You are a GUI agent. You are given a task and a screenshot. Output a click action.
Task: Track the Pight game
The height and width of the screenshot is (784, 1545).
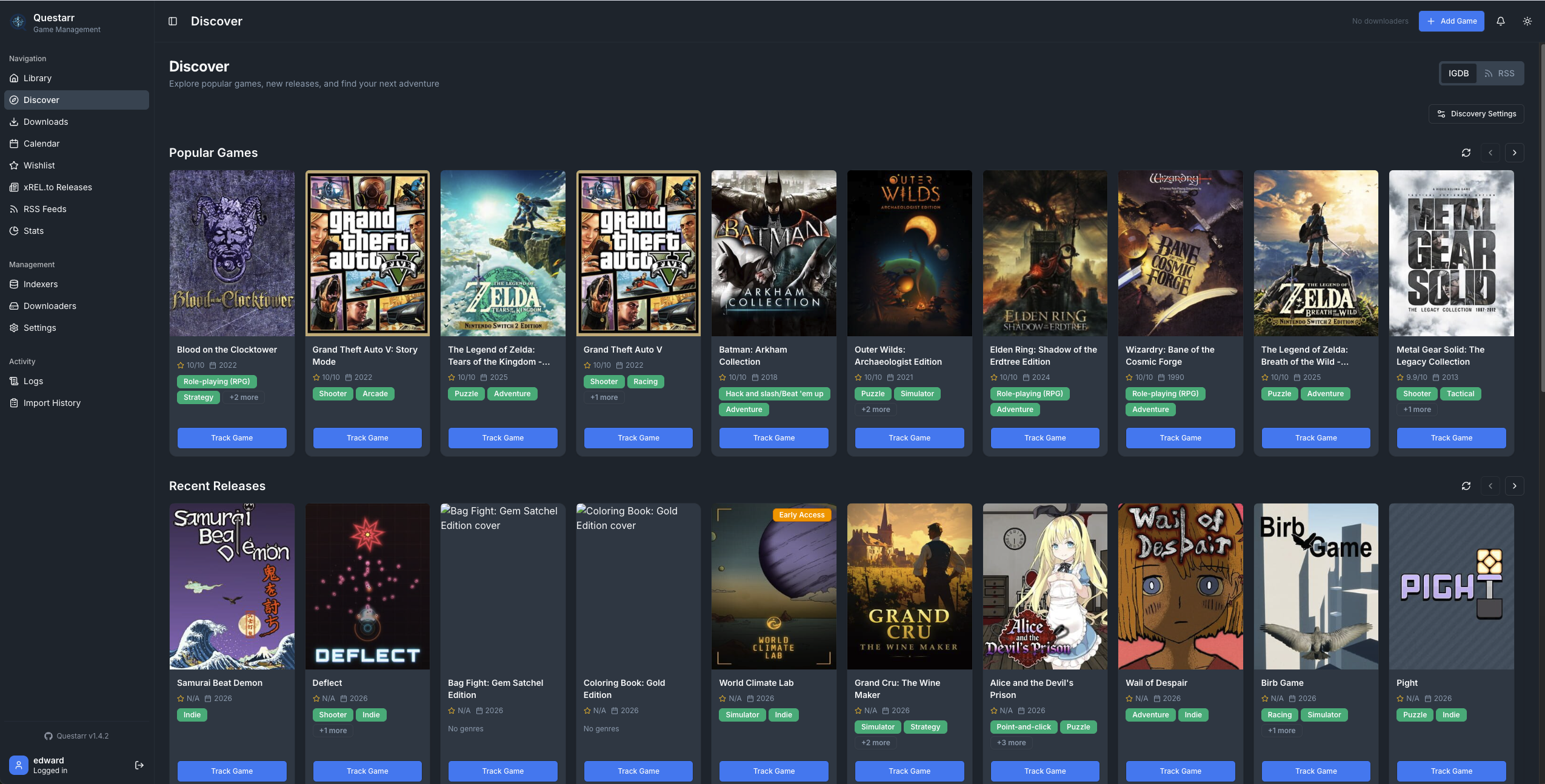point(1452,771)
